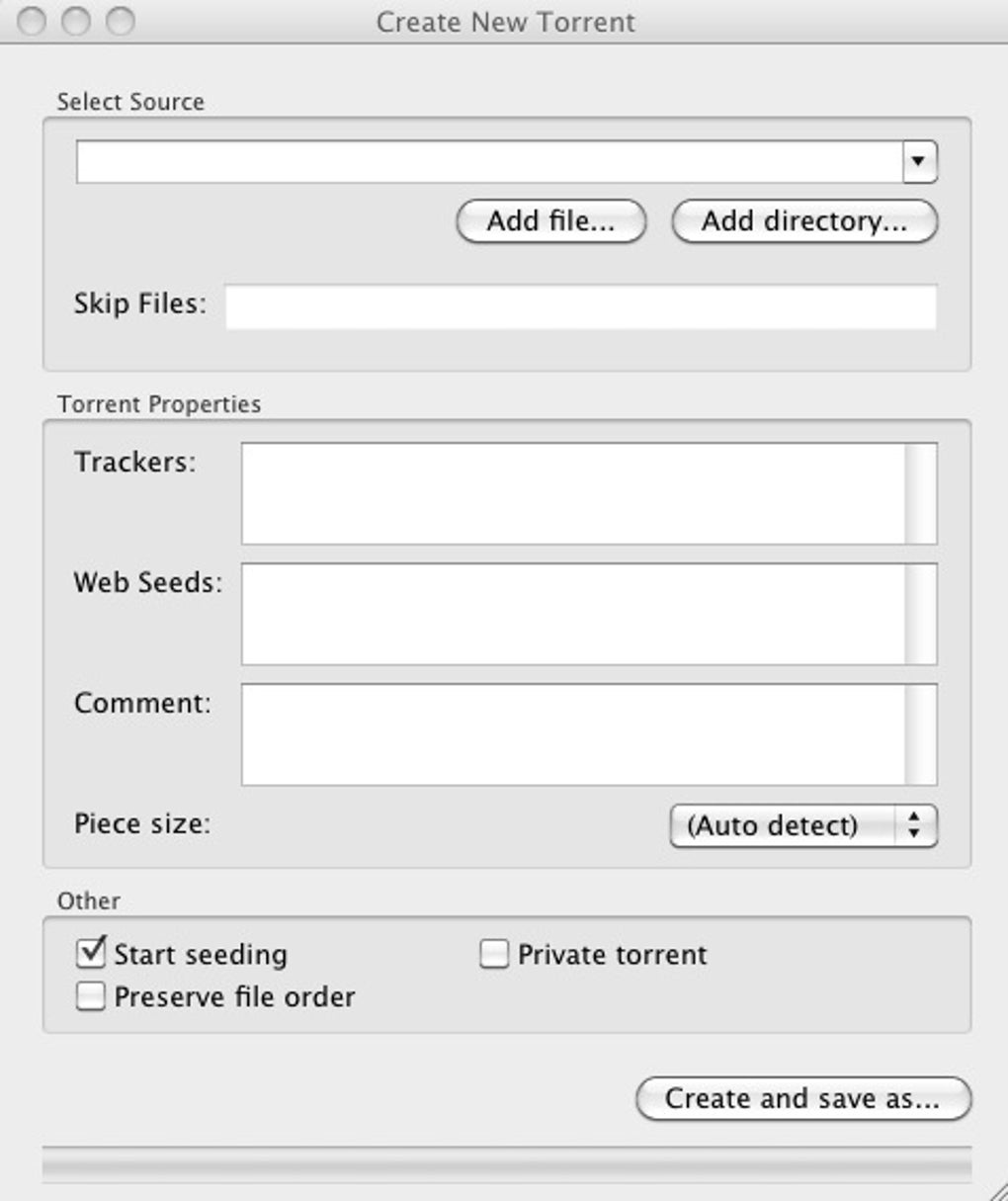Click into the Comment text area
Screen dimensions: 1008x1201
pyautogui.click(x=573, y=734)
